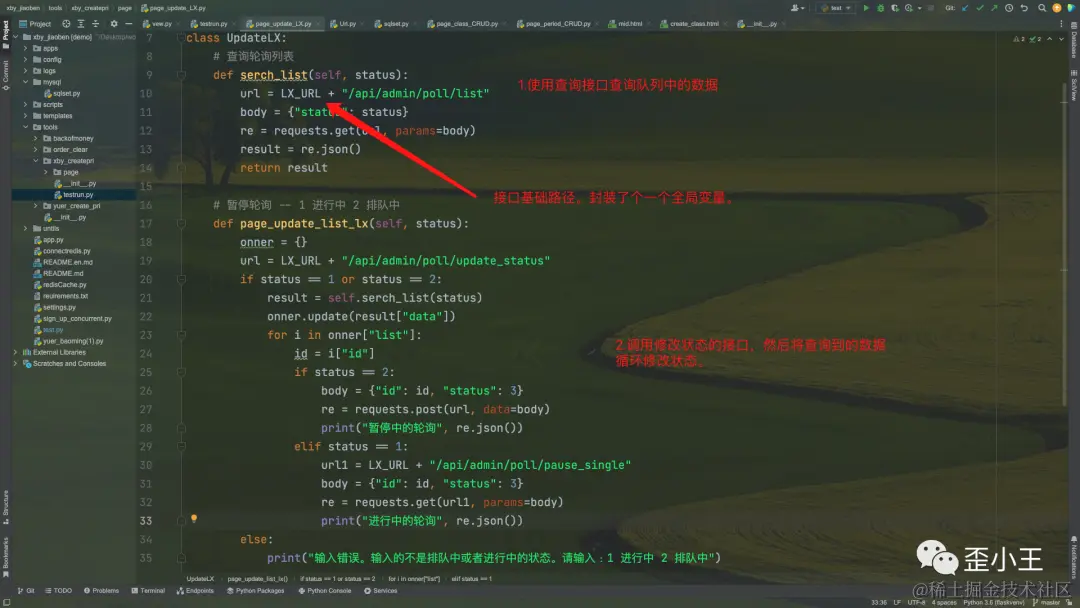Toggle the Notifications side panel on right
The height and width of the screenshot is (608, 1080).
pos(1074,556)
